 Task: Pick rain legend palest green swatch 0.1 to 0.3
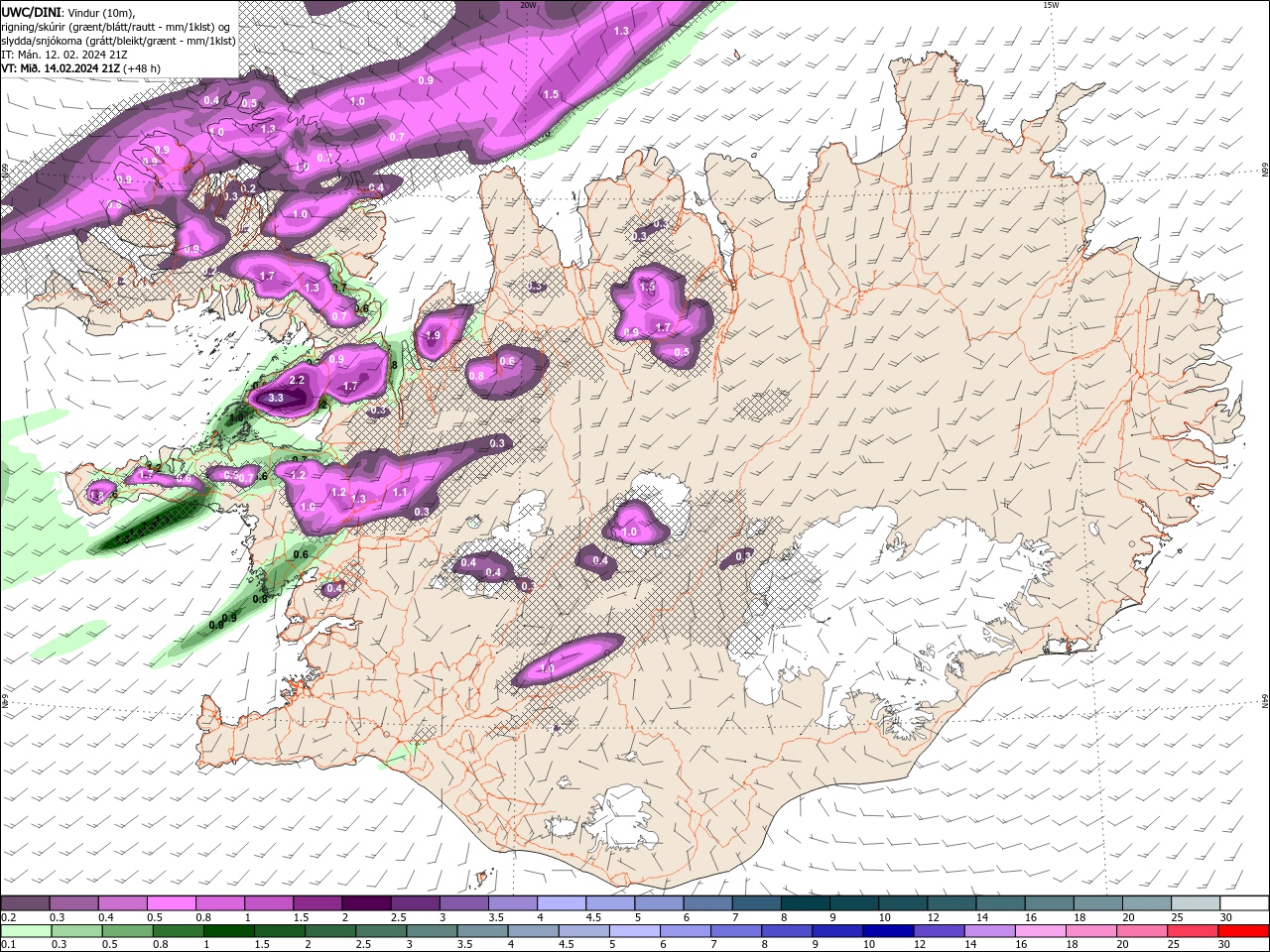click(26, 931)
